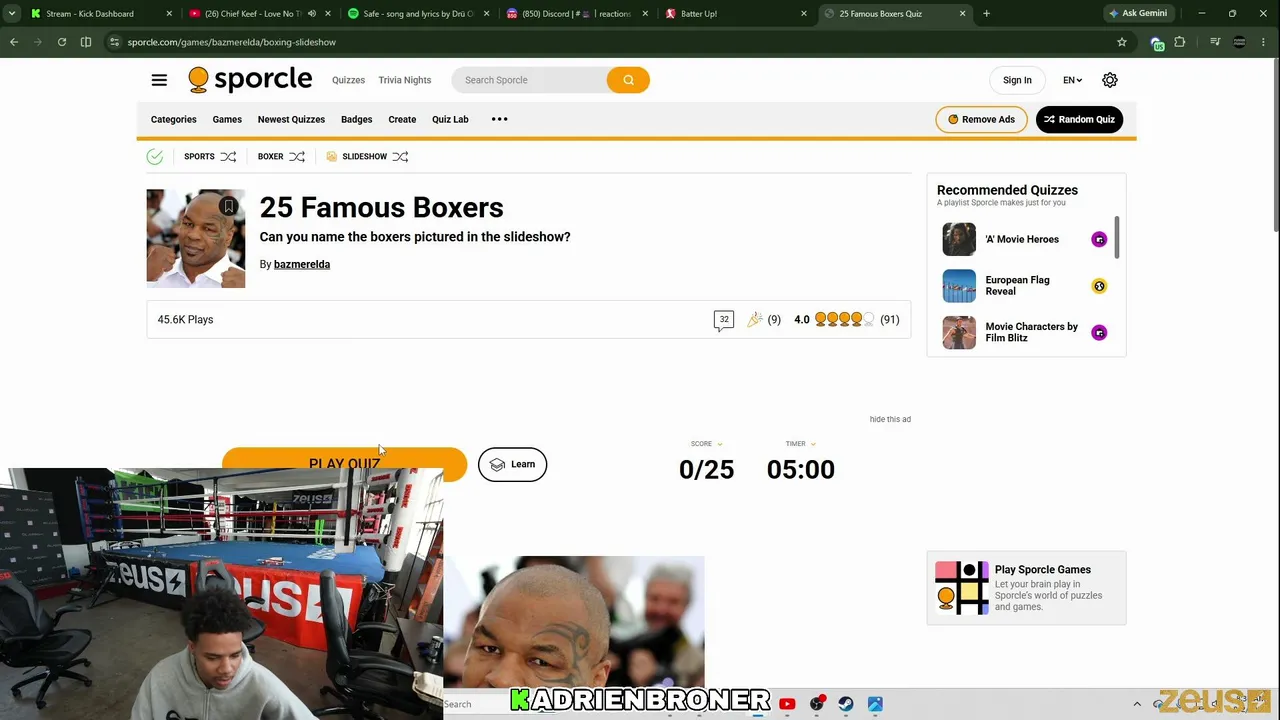
Task: Open the tab search dropdown in browser
Action: point(12,14)
